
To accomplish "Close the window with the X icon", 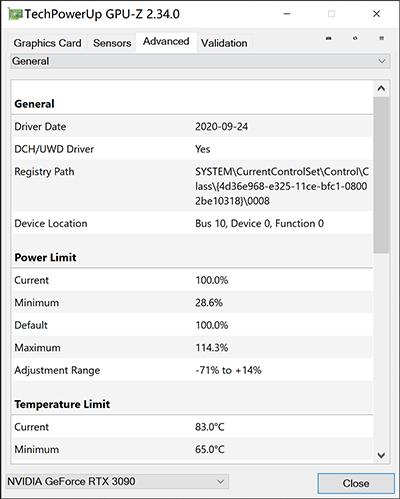I will pos(376,14).
